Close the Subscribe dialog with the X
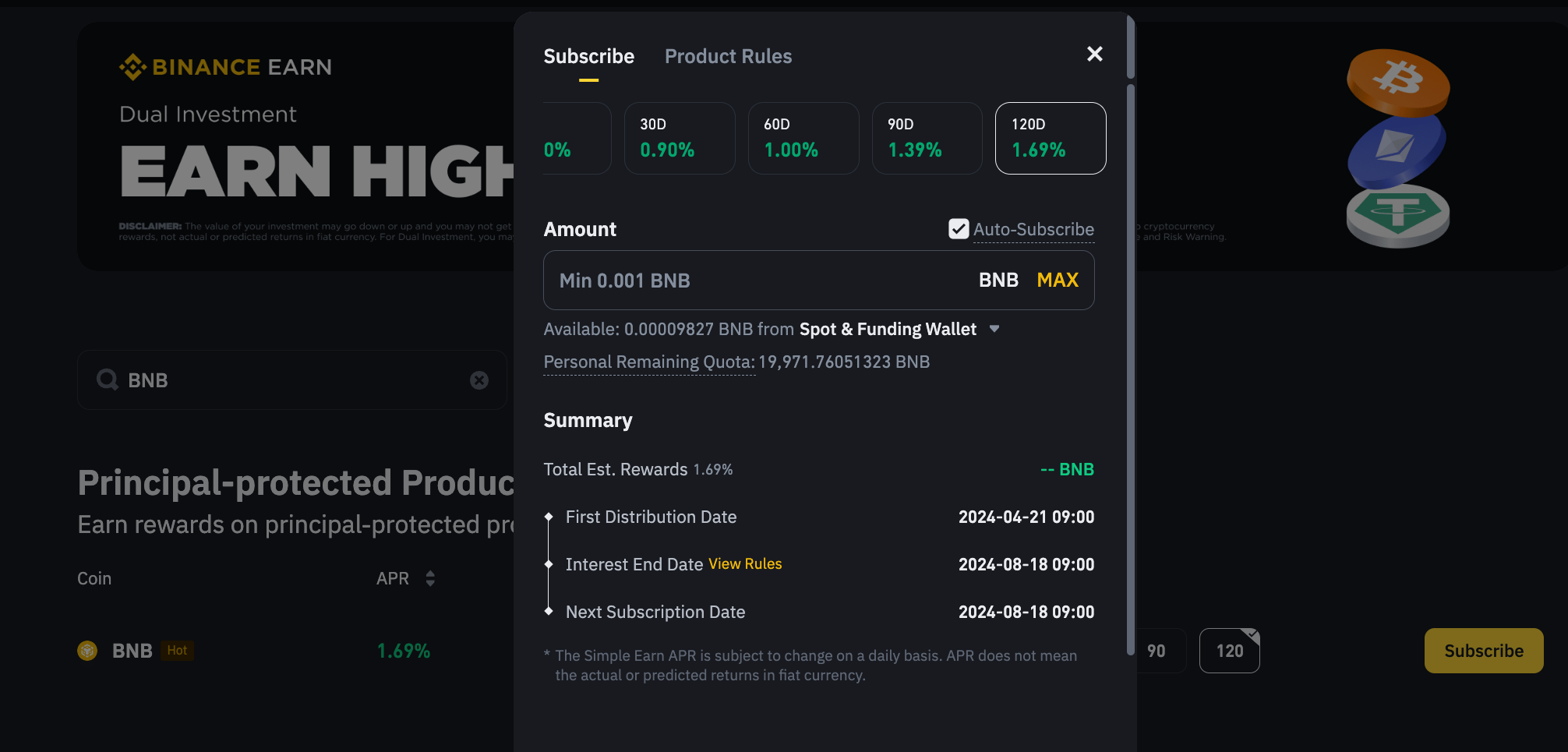 point(1094,54)
